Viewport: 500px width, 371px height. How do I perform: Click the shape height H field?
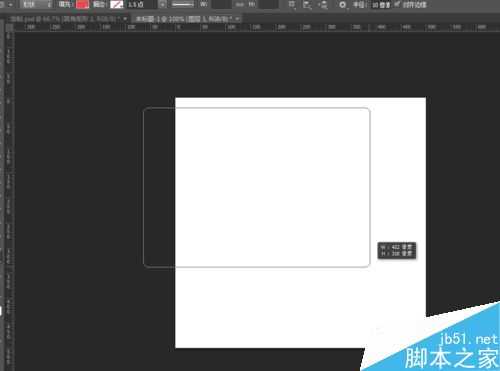pyautogui.click(x=269, y=5)
